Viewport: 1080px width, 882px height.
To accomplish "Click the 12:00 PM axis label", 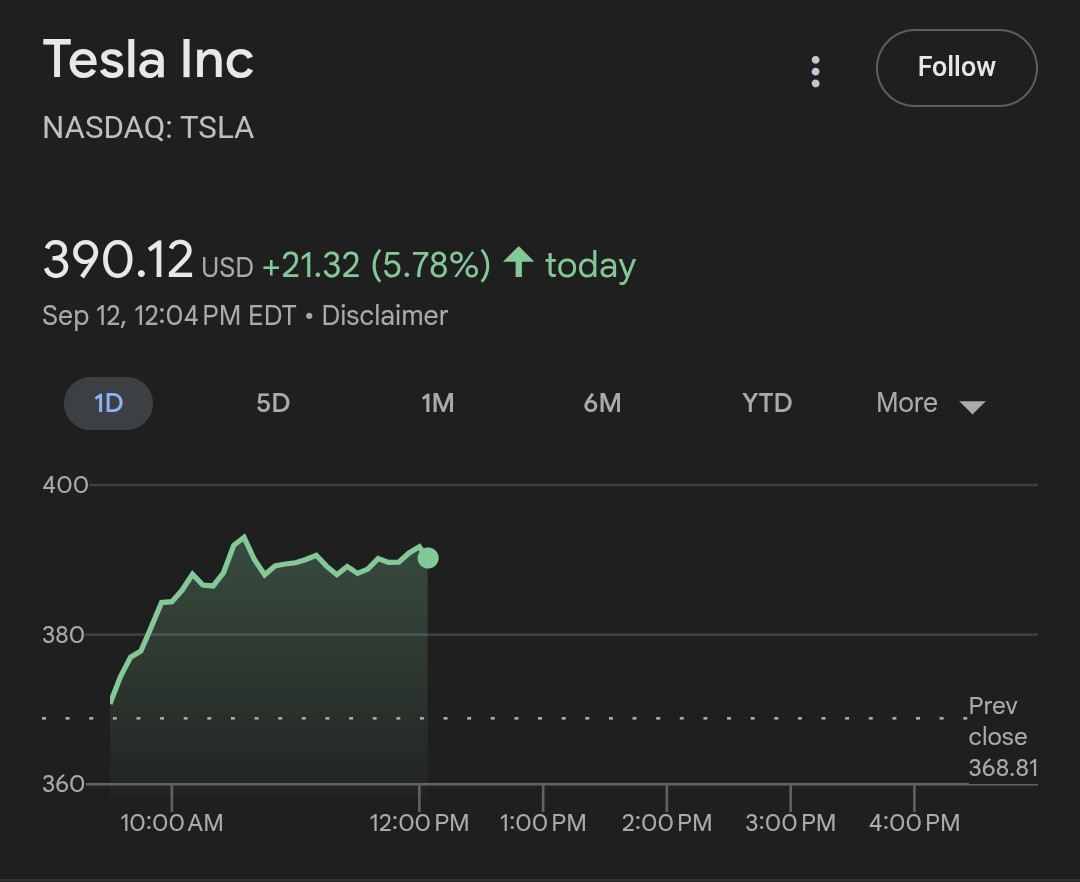I will click(x=419, y=823).
